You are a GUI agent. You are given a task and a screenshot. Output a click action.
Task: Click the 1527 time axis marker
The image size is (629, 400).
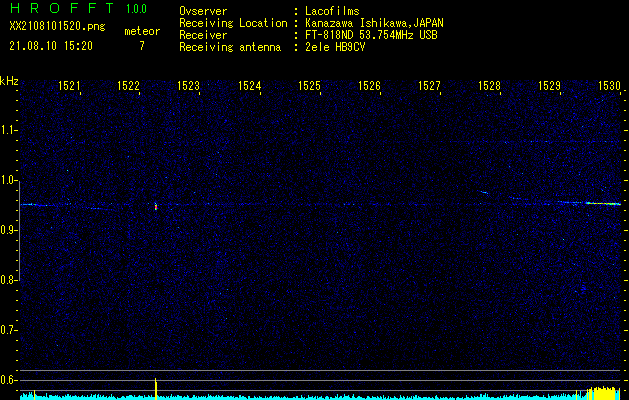point(429,86)
